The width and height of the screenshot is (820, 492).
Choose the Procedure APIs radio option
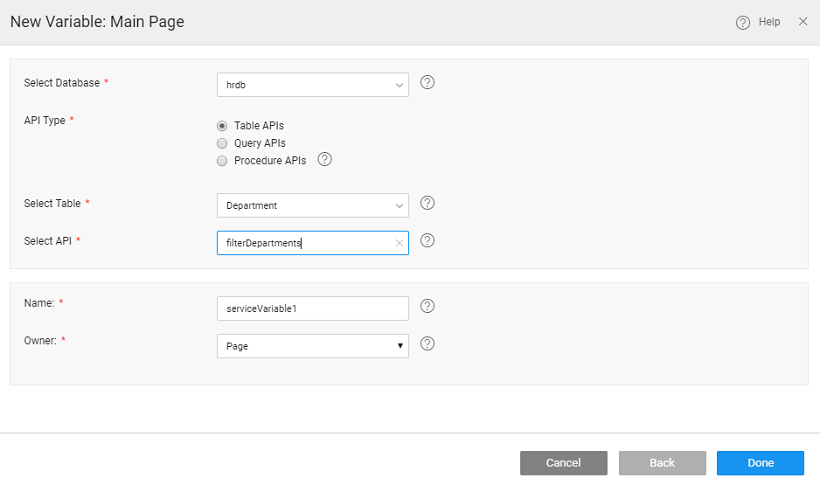[222, 160]
